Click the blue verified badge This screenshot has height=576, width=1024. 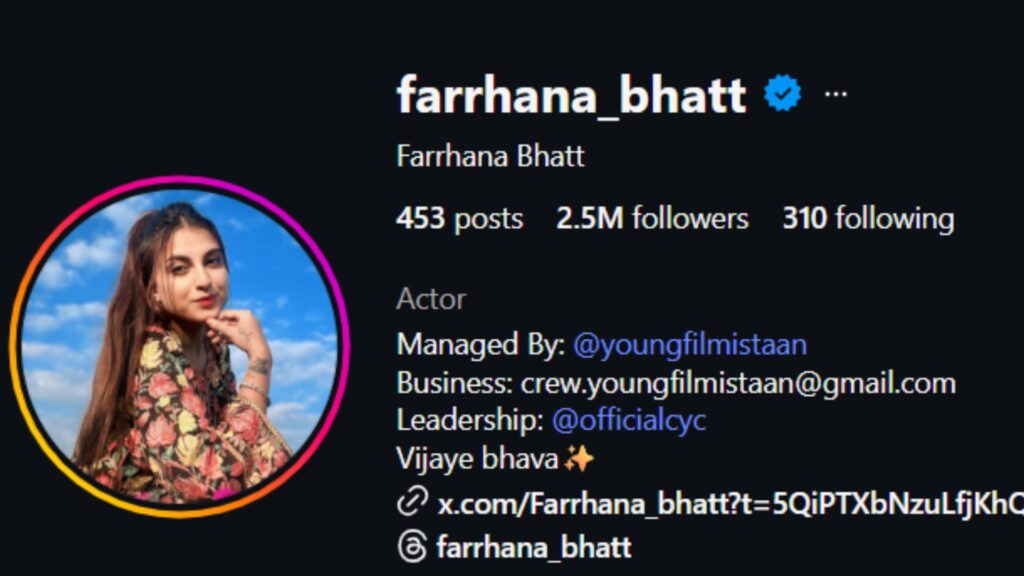click(782, 93)
